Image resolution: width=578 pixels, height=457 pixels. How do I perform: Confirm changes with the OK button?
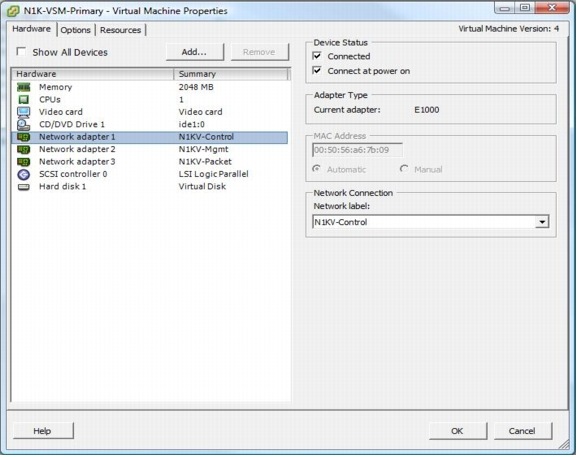pyautogui.click(x=457, y=431)
